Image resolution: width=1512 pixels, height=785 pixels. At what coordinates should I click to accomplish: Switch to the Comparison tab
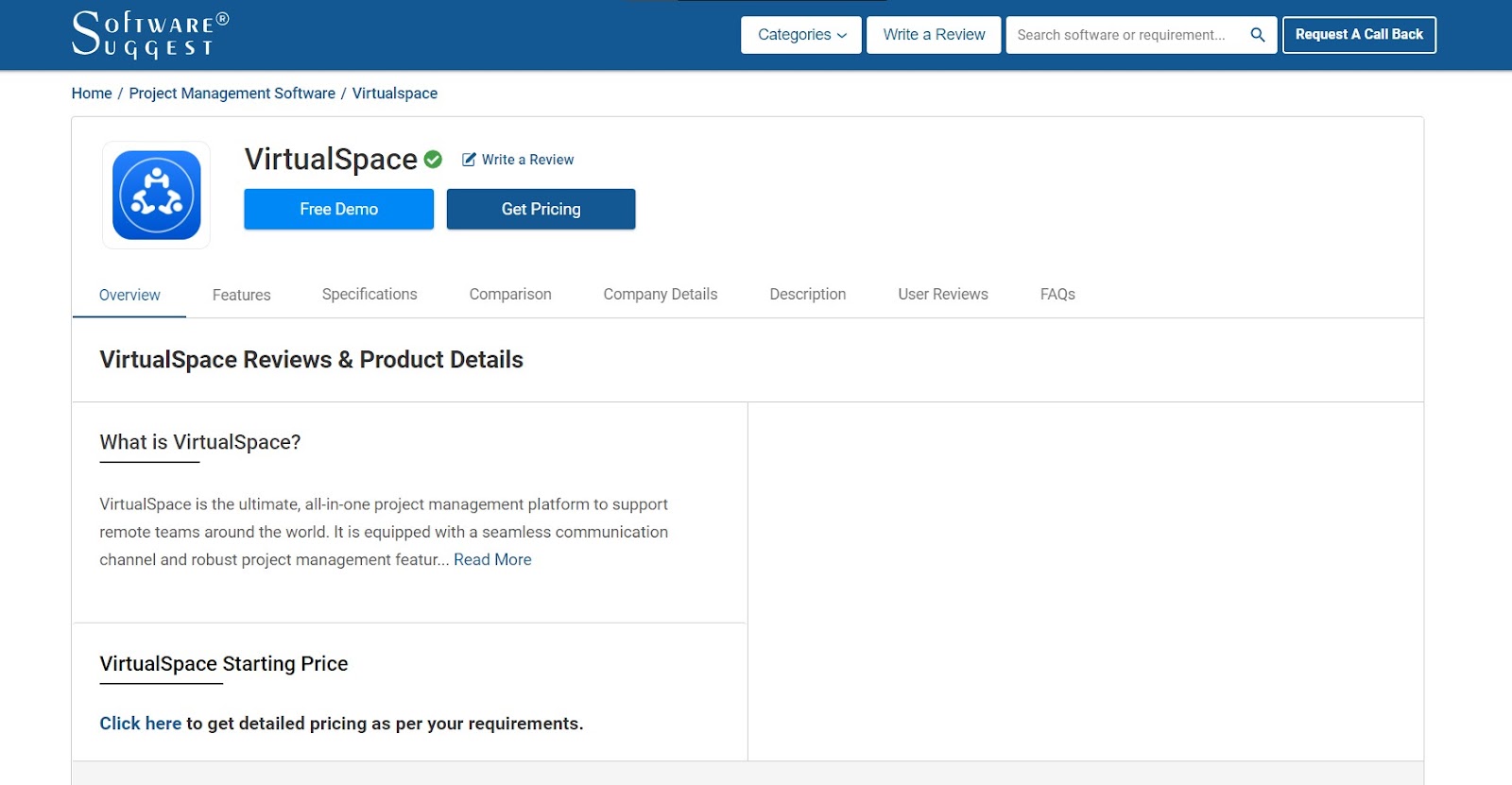point(510,294)
